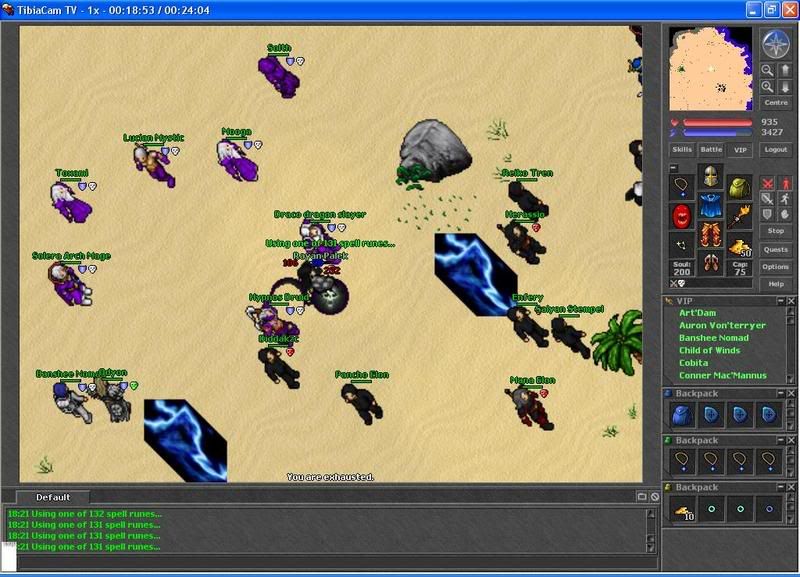800x577 pixels.
Task: Select Auron Von'terryer in the VIP list
Action: point(722,325)
